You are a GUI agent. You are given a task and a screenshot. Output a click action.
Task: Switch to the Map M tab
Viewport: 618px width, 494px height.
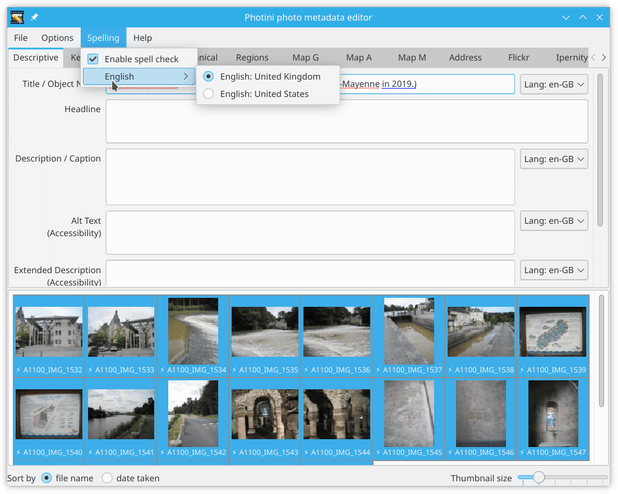(412, 58)
